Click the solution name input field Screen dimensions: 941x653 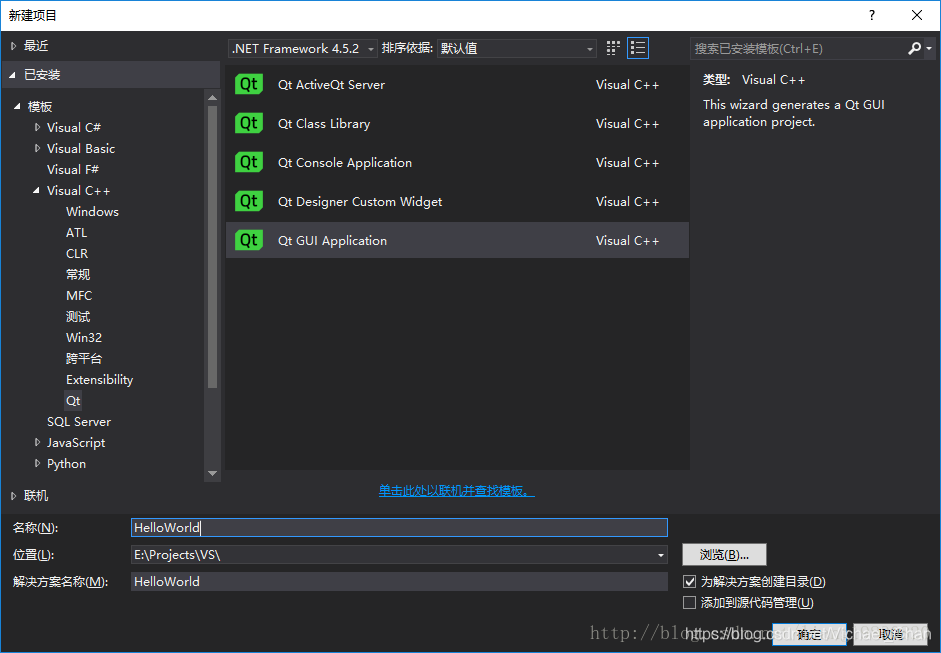399,582
